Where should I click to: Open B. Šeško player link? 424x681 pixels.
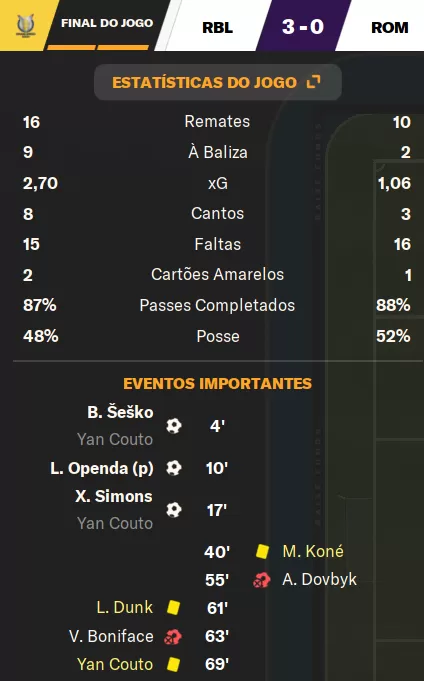tap(120, 412)
